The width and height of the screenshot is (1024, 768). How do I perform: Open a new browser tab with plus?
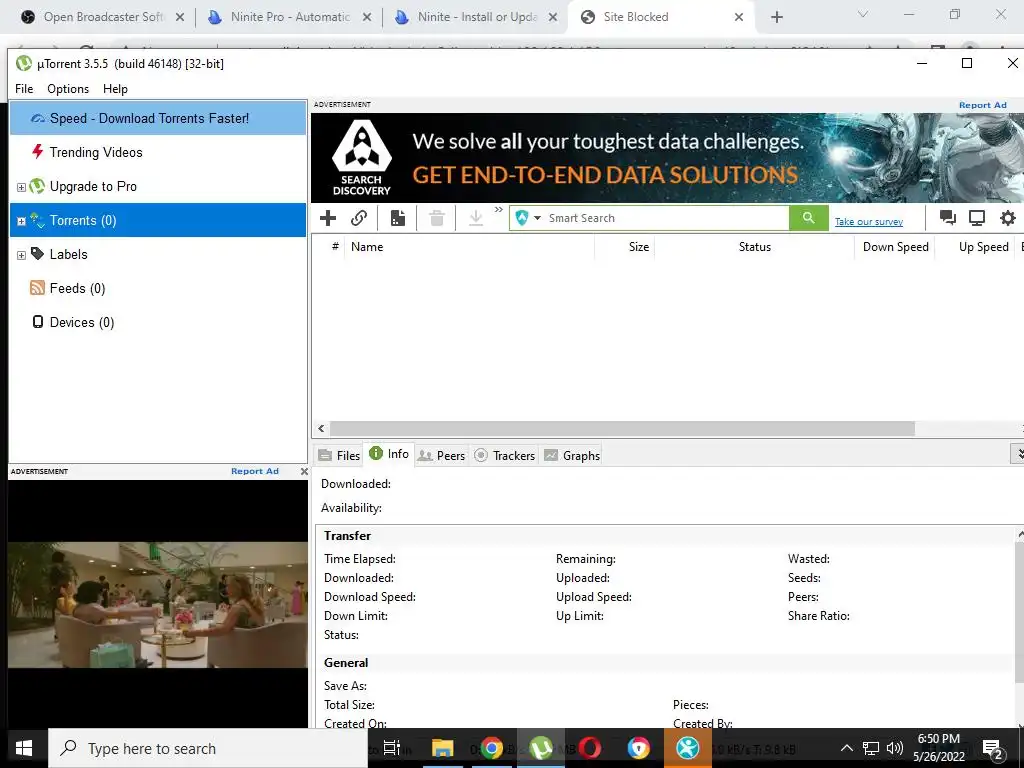[x=776, y=17]
